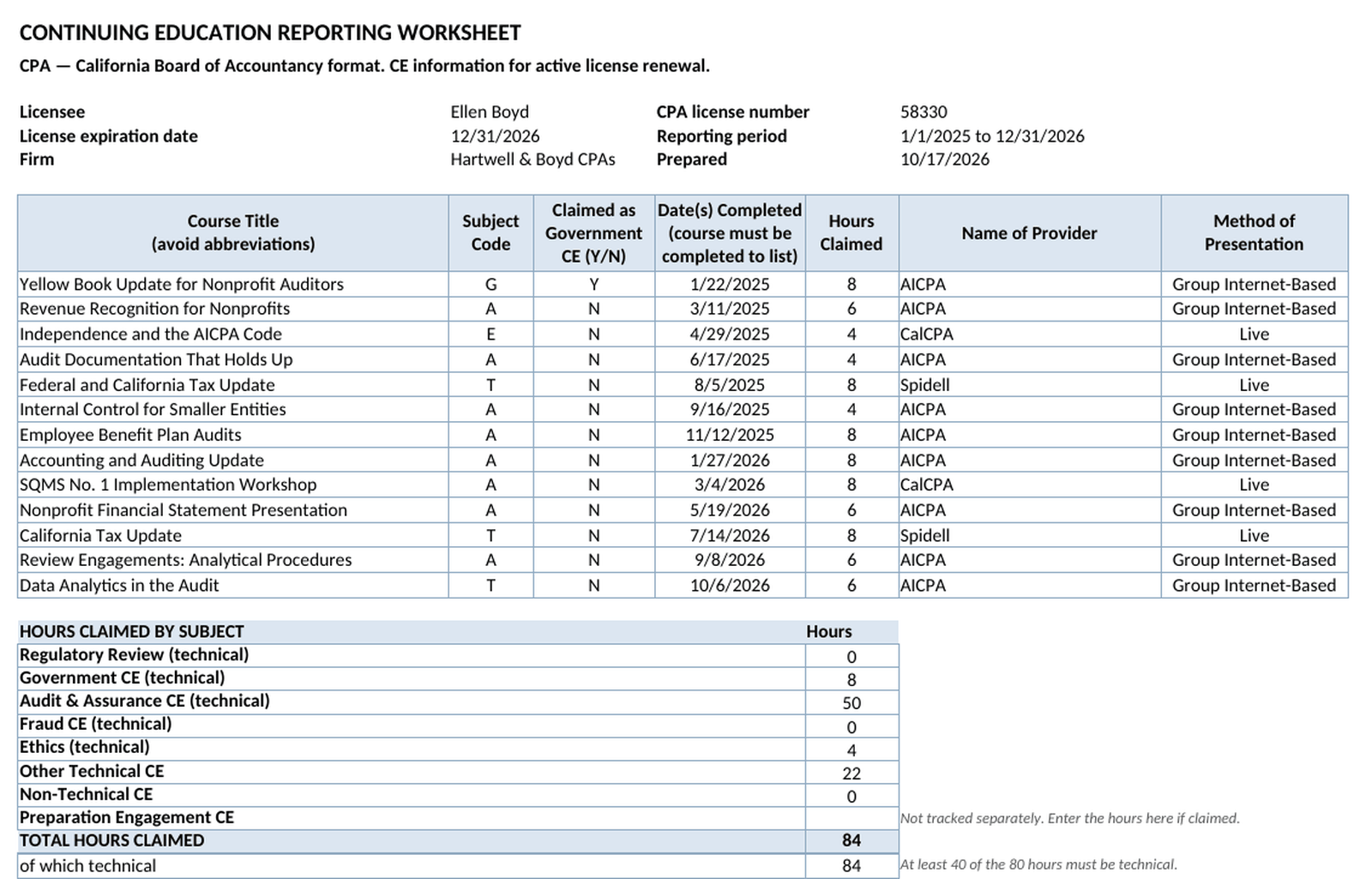Screen dimensions: 1372x879
Task: Select the CalCPA provider in SQMS row
Action: tap(1029, 485)
